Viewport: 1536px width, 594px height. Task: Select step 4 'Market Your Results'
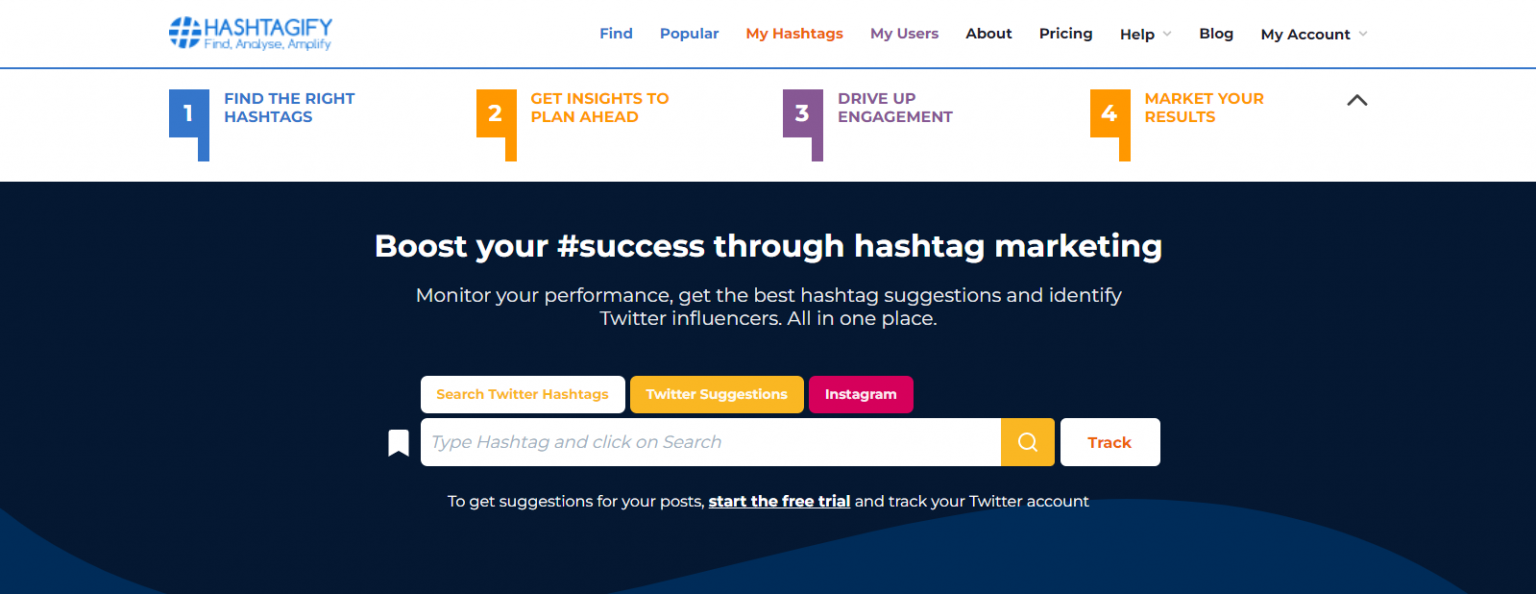pos(1195,108)
